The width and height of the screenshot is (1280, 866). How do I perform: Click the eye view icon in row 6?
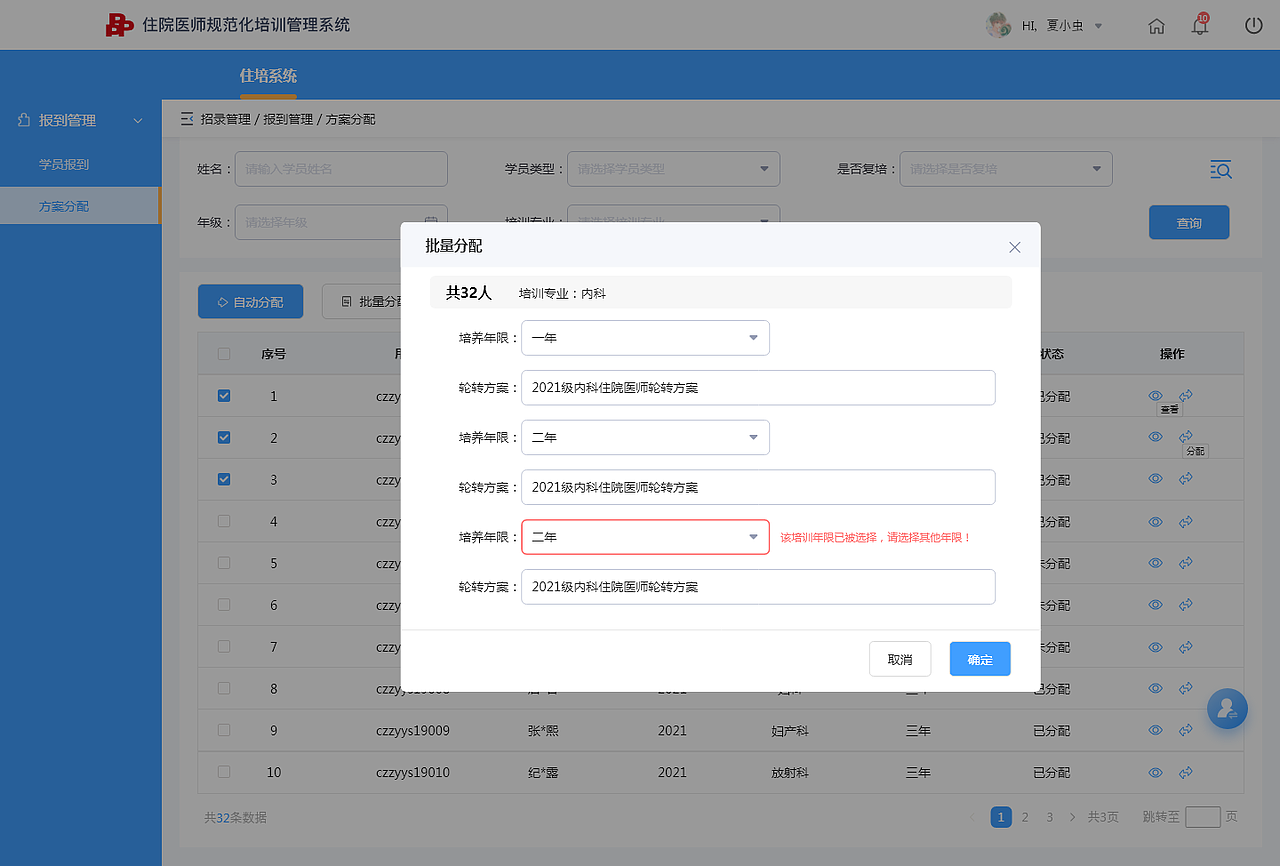(x=1156, y=605)
